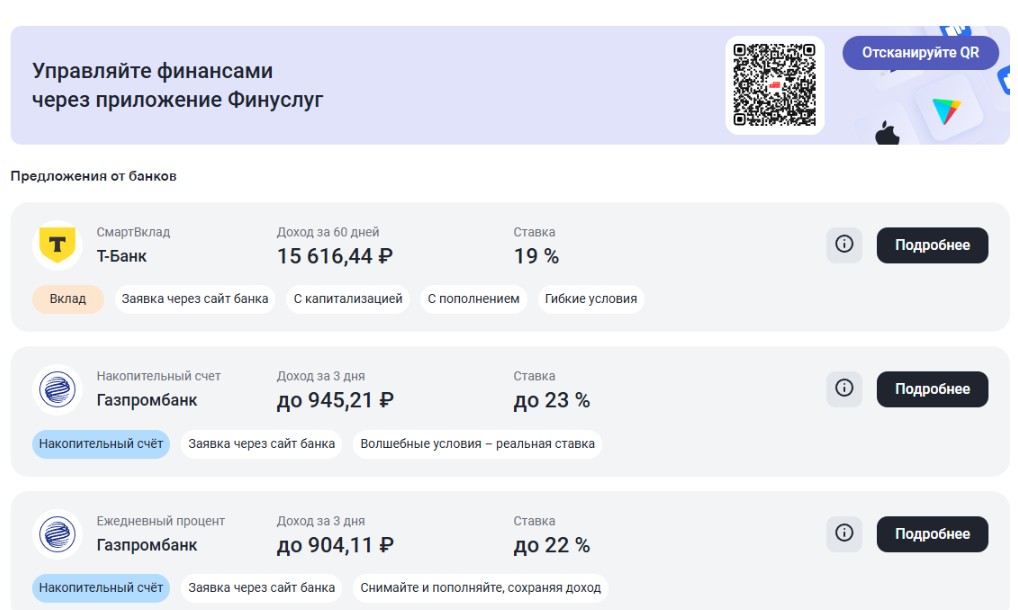This screenshot has height=610, width=1018.
Task: Click Заявка через сайт банка on 22% card
Action: [x=262, y=588]
